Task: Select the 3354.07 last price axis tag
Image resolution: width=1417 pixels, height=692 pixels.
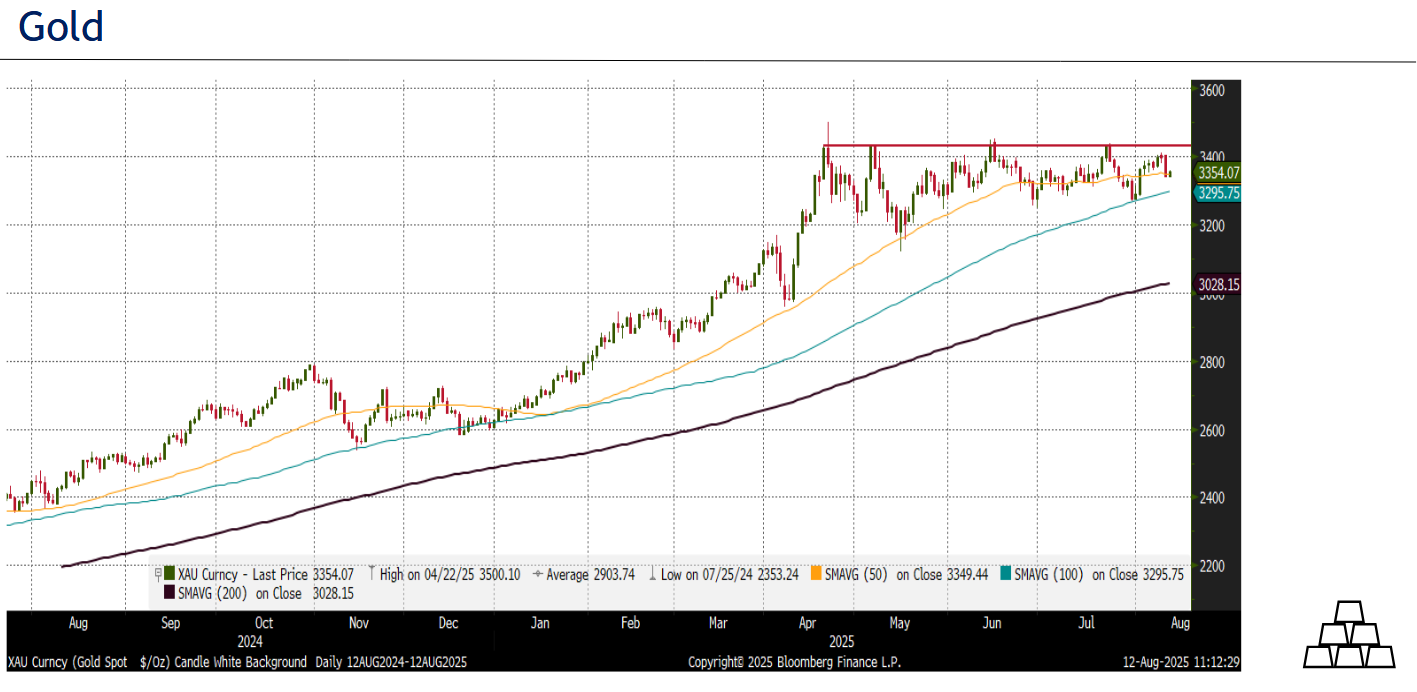Action: (x=1217, y=173)
